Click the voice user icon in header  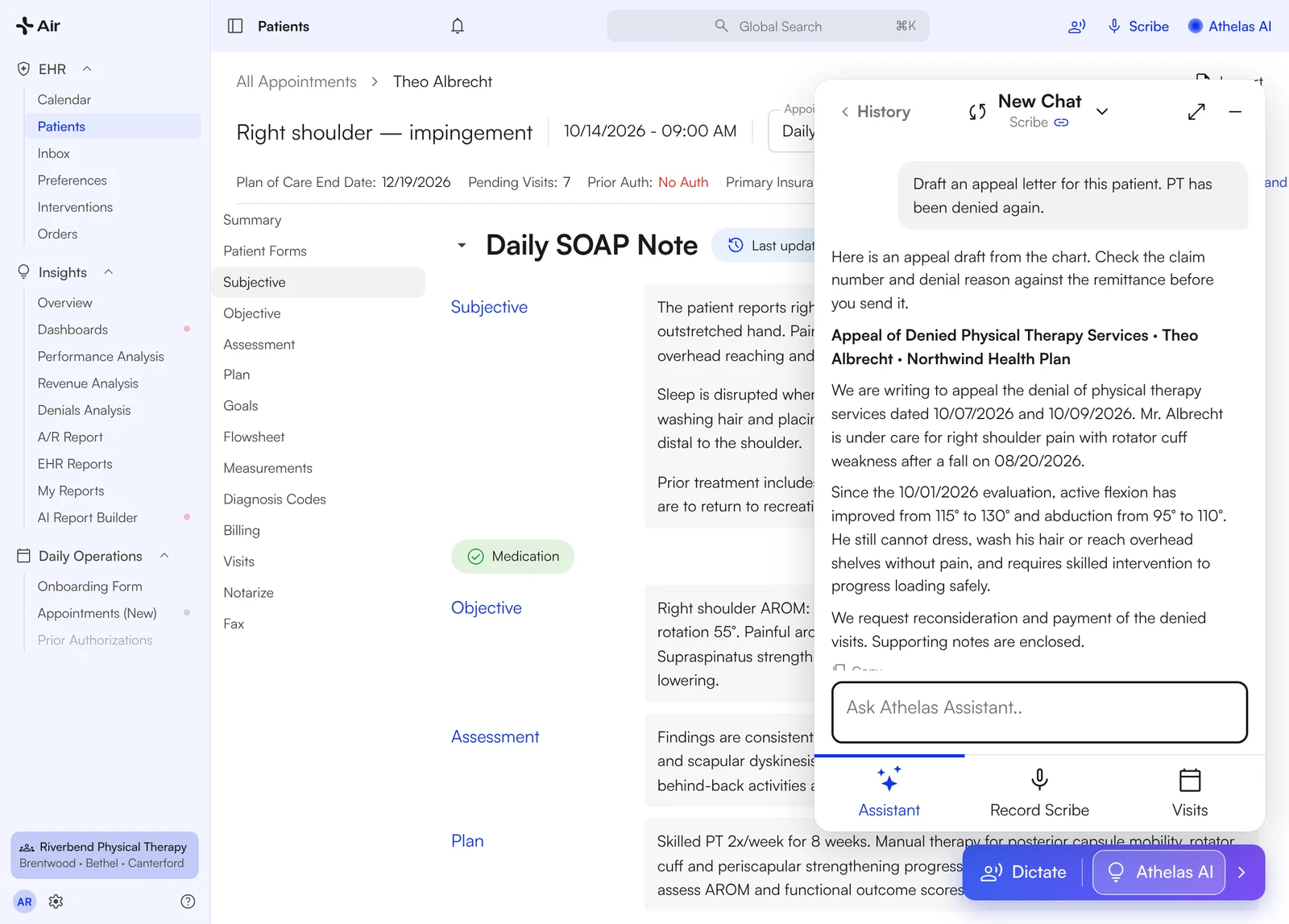[x=1077, y=26]
